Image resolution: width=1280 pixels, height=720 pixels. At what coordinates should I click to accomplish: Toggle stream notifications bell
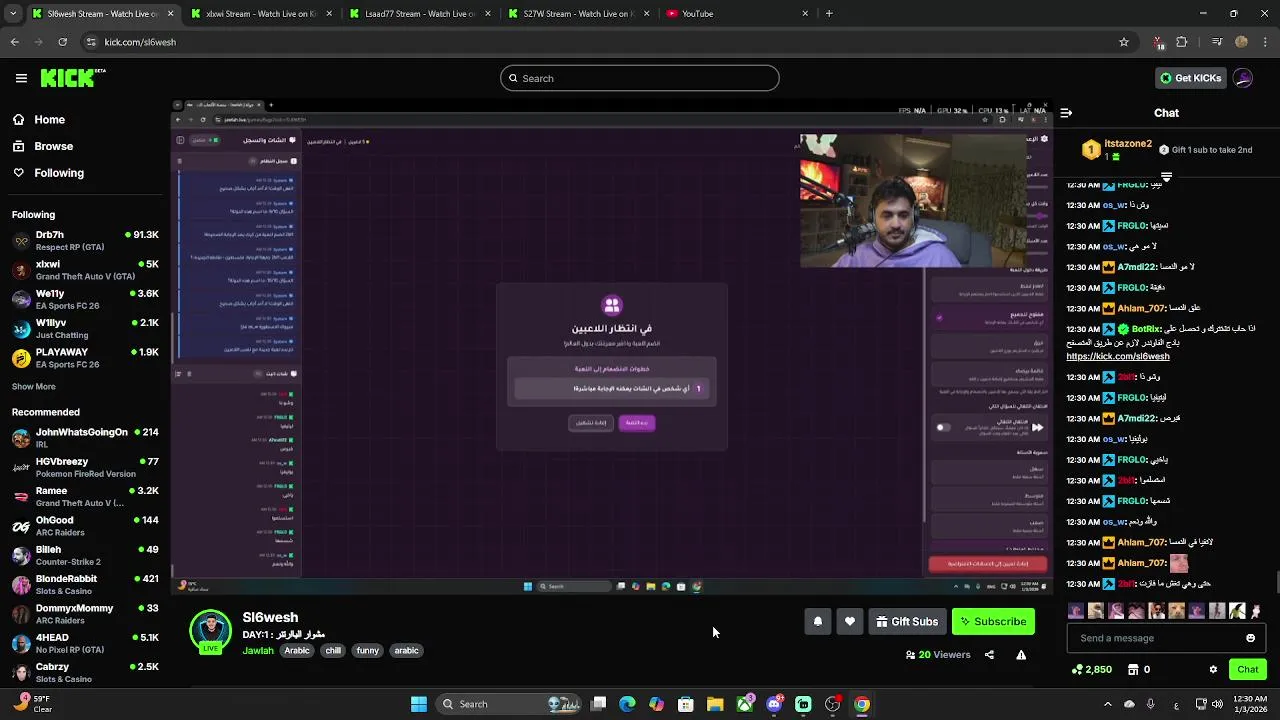[818, 622]
